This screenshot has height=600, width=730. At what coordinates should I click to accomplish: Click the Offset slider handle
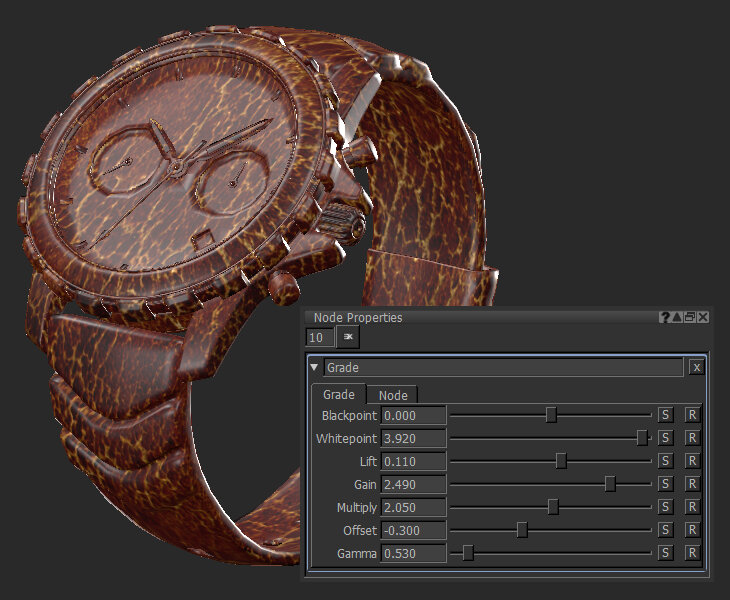click(522, 530)
